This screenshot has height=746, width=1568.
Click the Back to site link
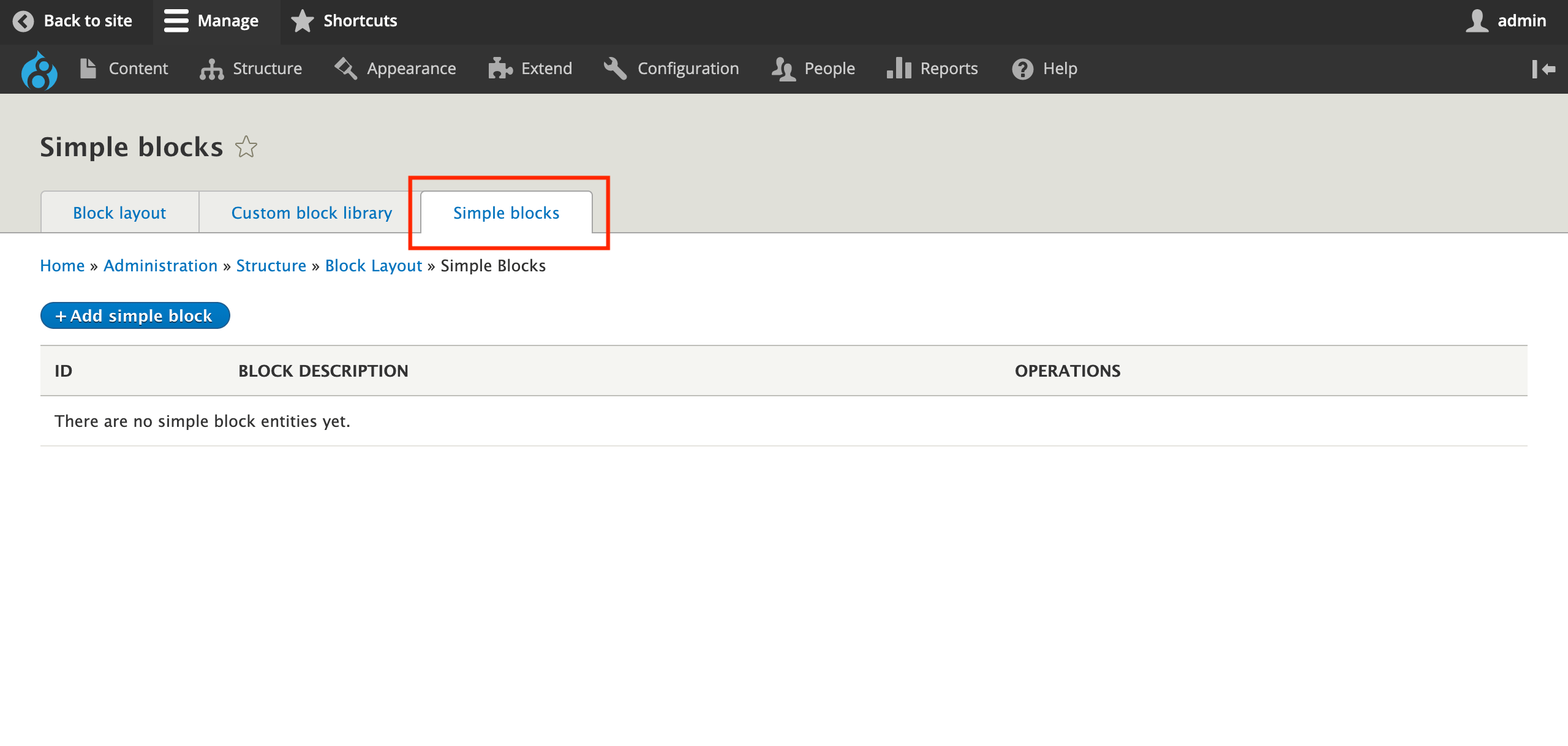(73, 21)
